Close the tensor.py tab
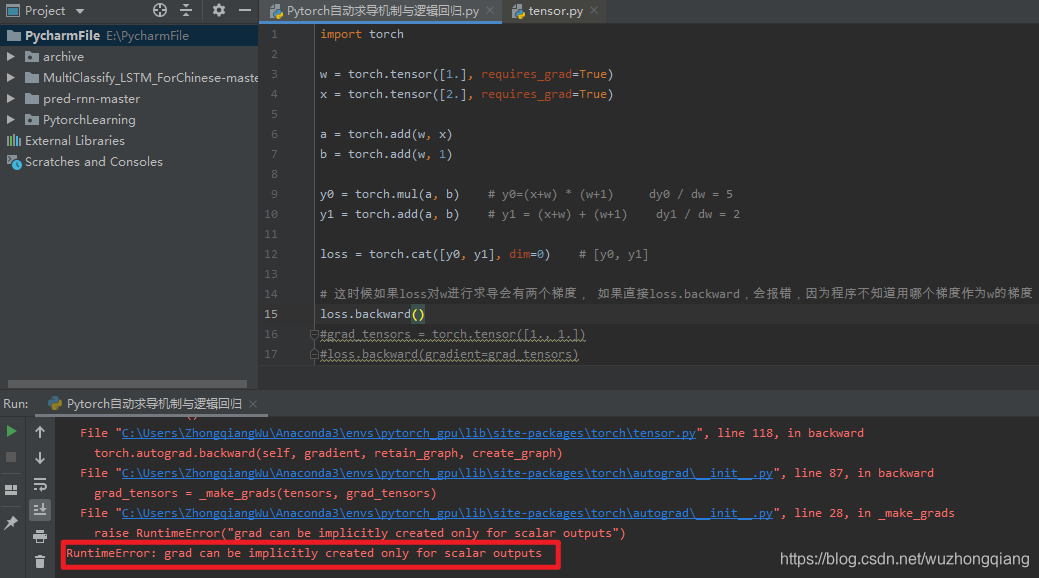The image size is (1039, 578). click(594, 10)
